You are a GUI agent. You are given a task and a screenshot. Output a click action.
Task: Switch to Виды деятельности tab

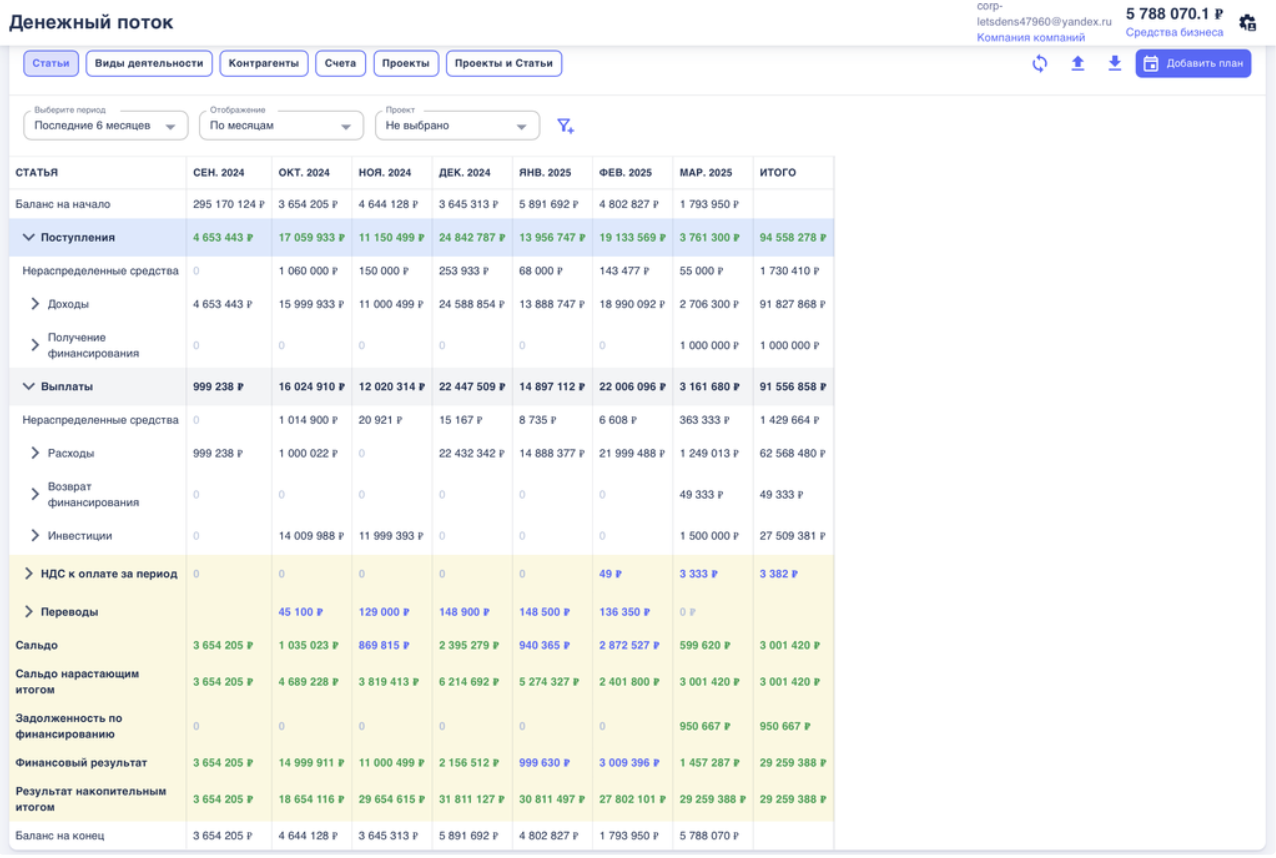[149, 64]
